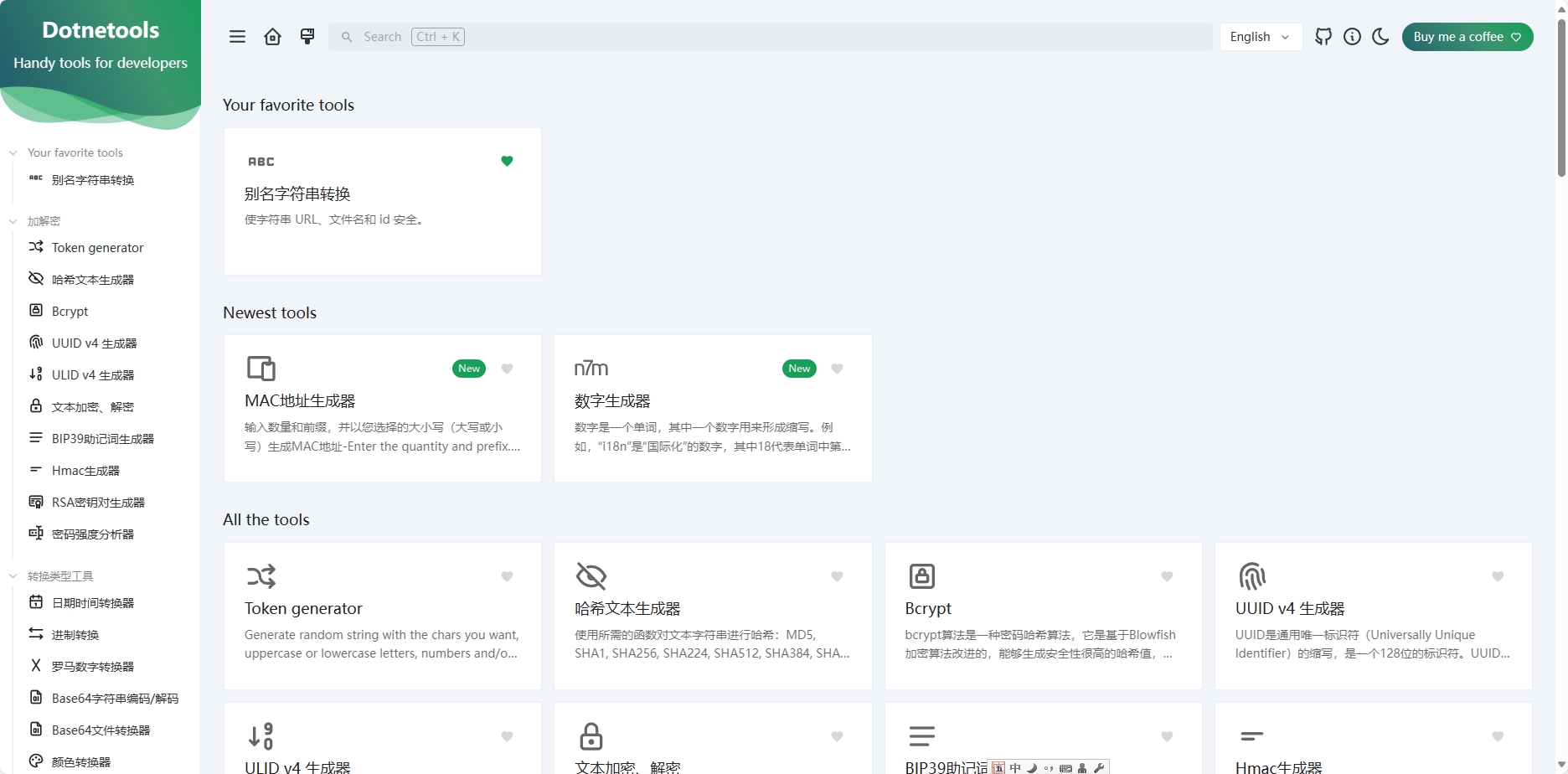
Task: Unfavorite the 别名字符串转换 card green heart
Action: coord(507,161)
